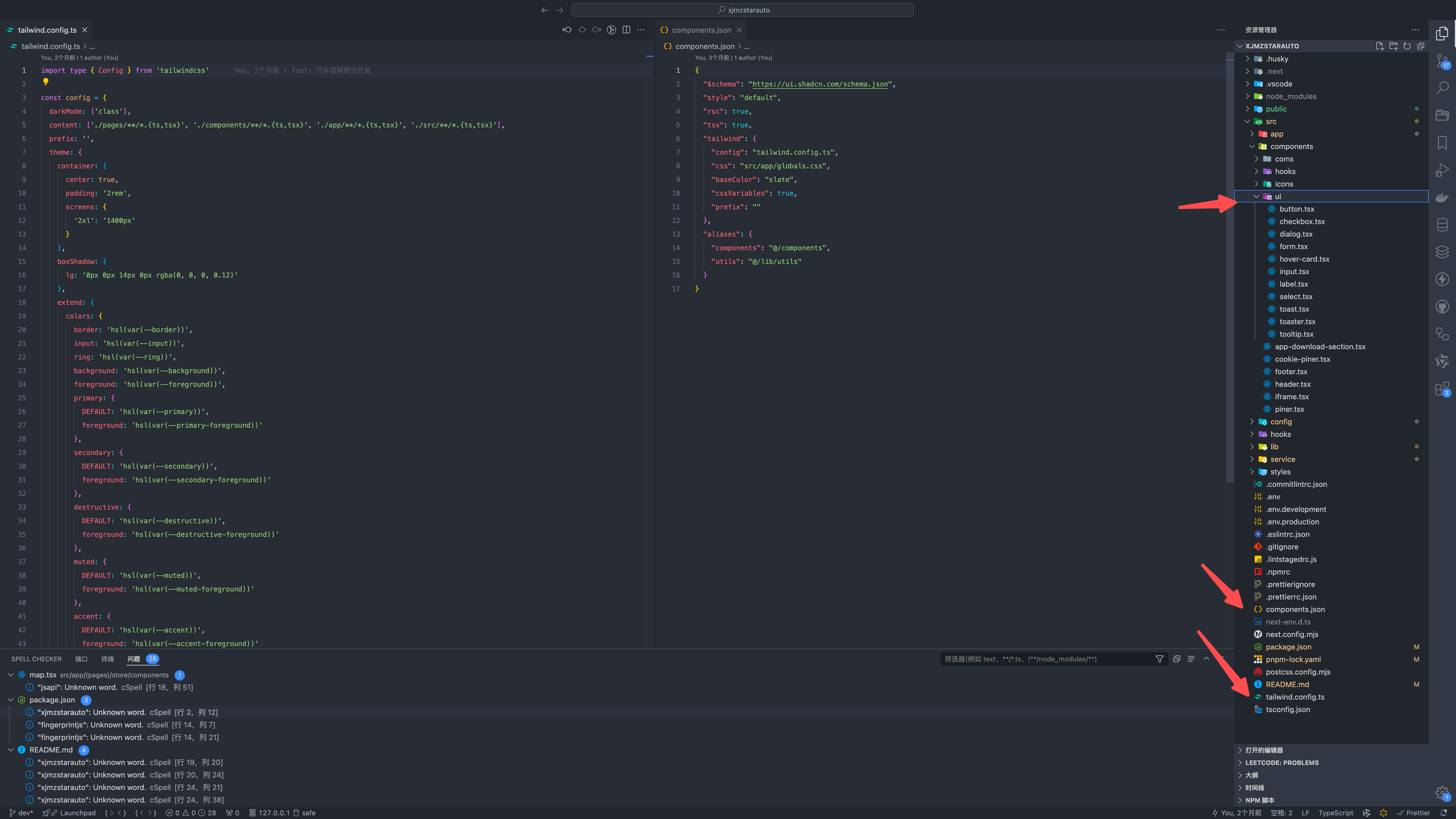Open button.tsx in the ui folder
Image resolution: width=1456 pixels, height=819 pixels.
(x=1297, y=209)
